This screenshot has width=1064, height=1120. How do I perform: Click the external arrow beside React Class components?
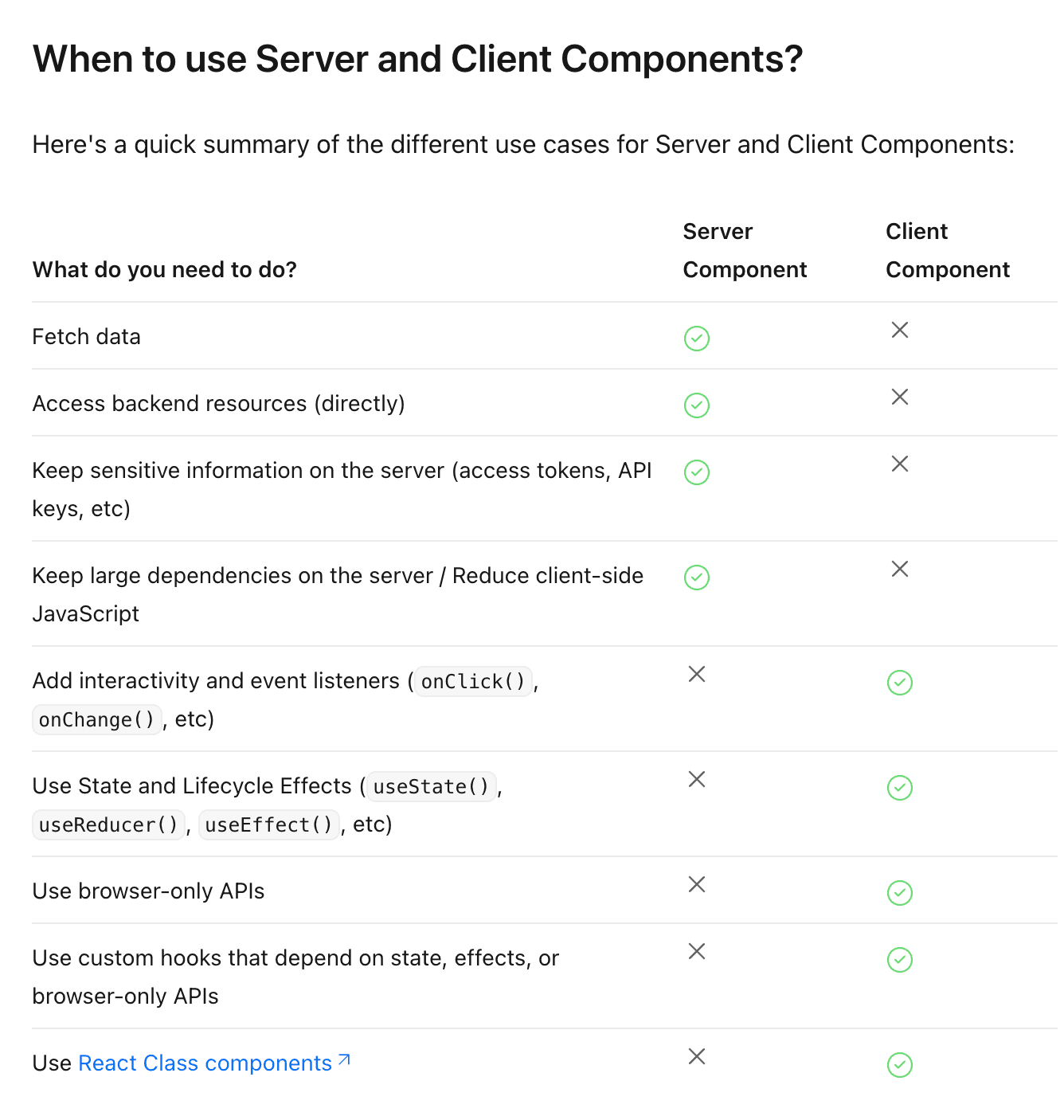pos(344,1060)
